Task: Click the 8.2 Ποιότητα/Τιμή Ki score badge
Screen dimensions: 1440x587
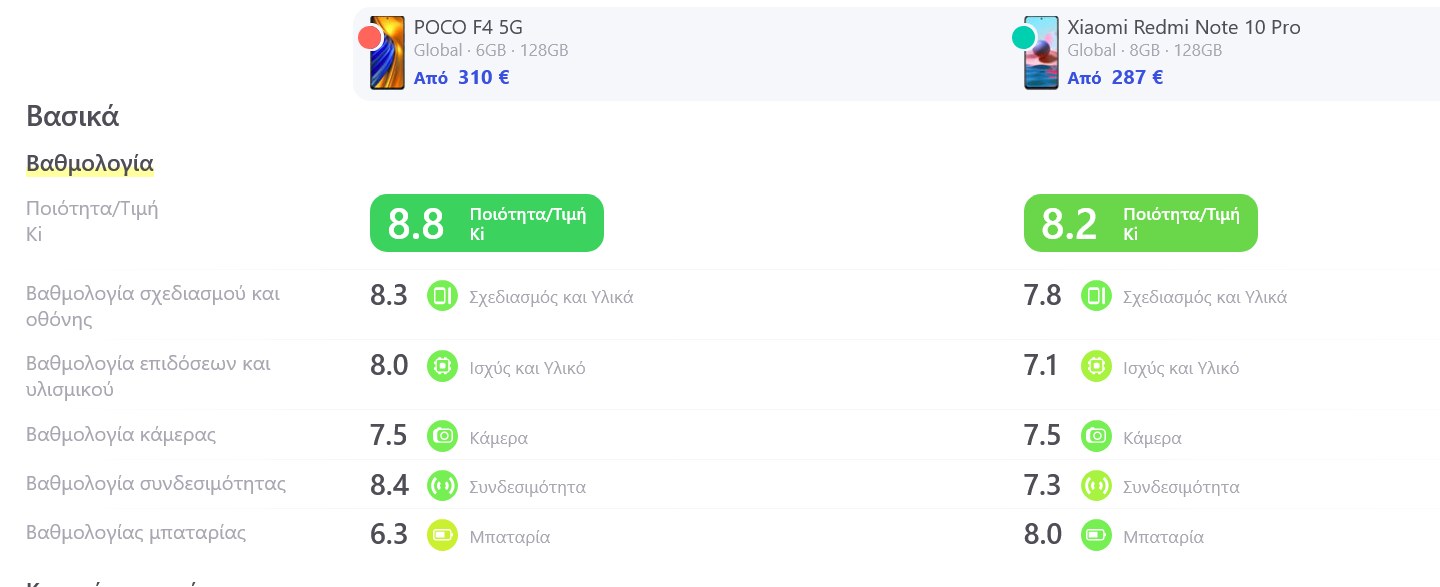Action: coord(1141,223)
